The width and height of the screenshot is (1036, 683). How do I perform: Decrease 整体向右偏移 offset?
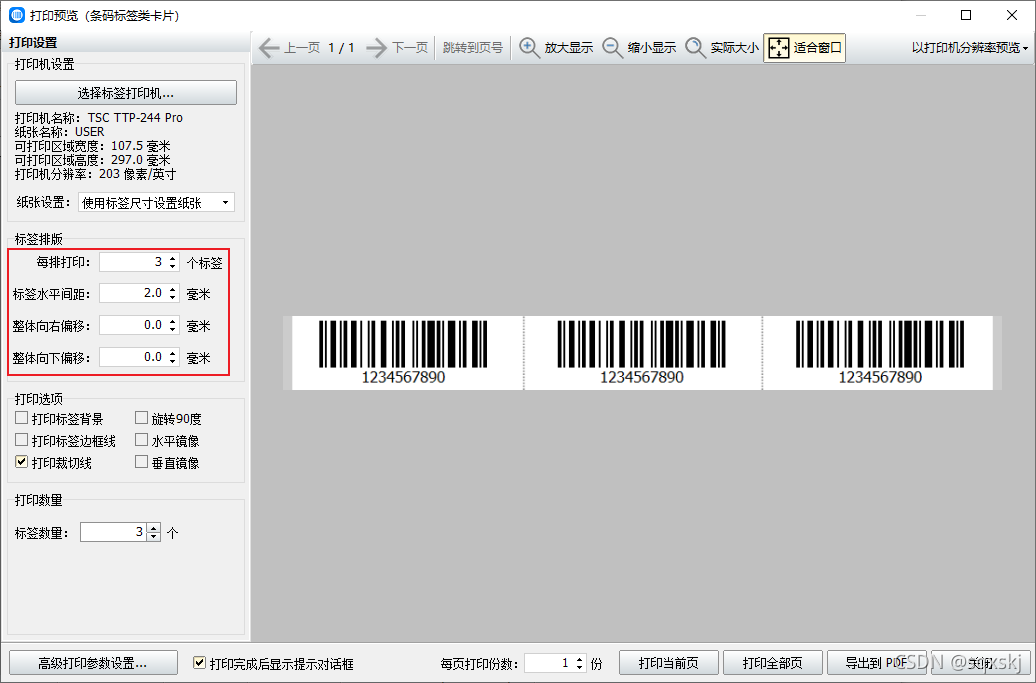click(172, 329)
